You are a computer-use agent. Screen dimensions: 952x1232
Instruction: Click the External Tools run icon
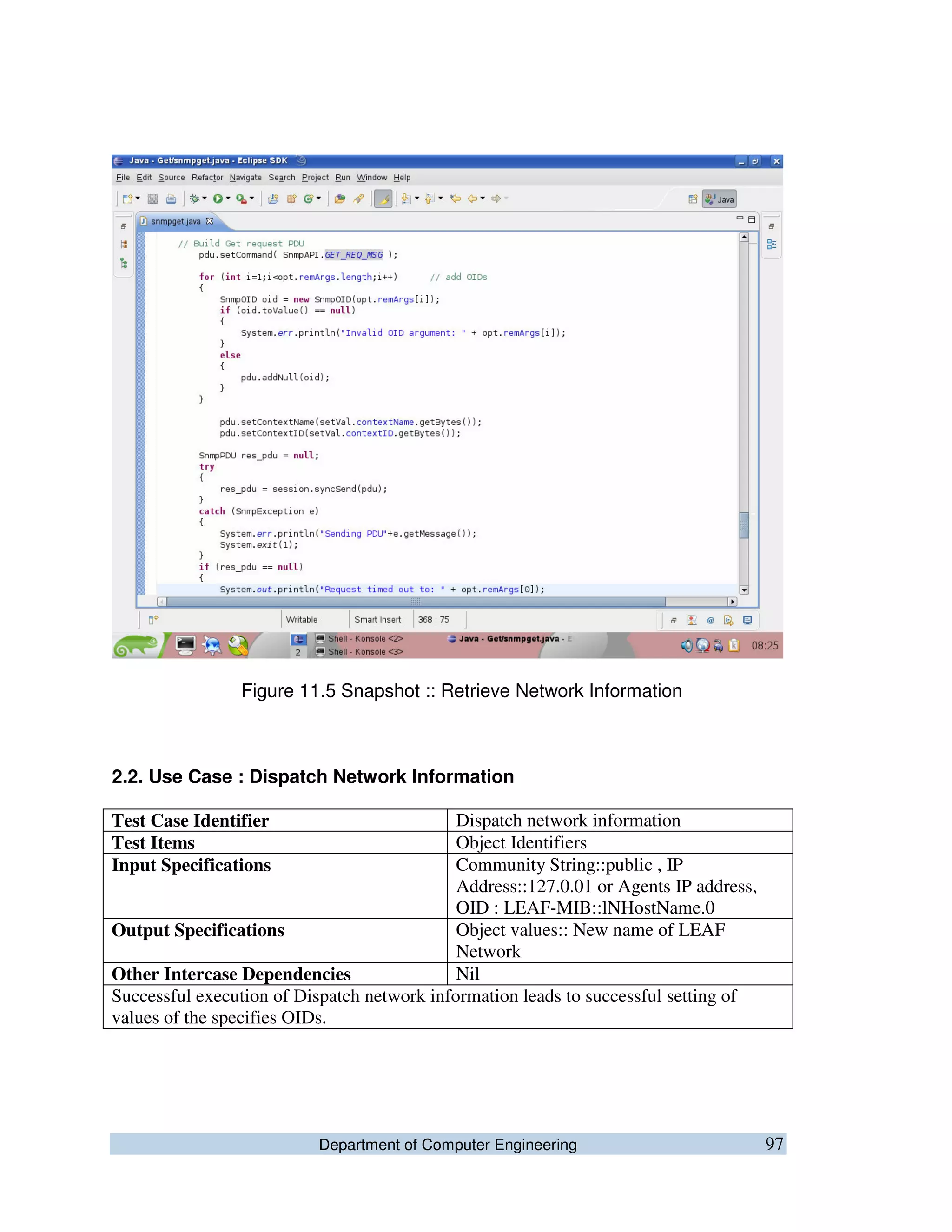click(x=241, y=199)
